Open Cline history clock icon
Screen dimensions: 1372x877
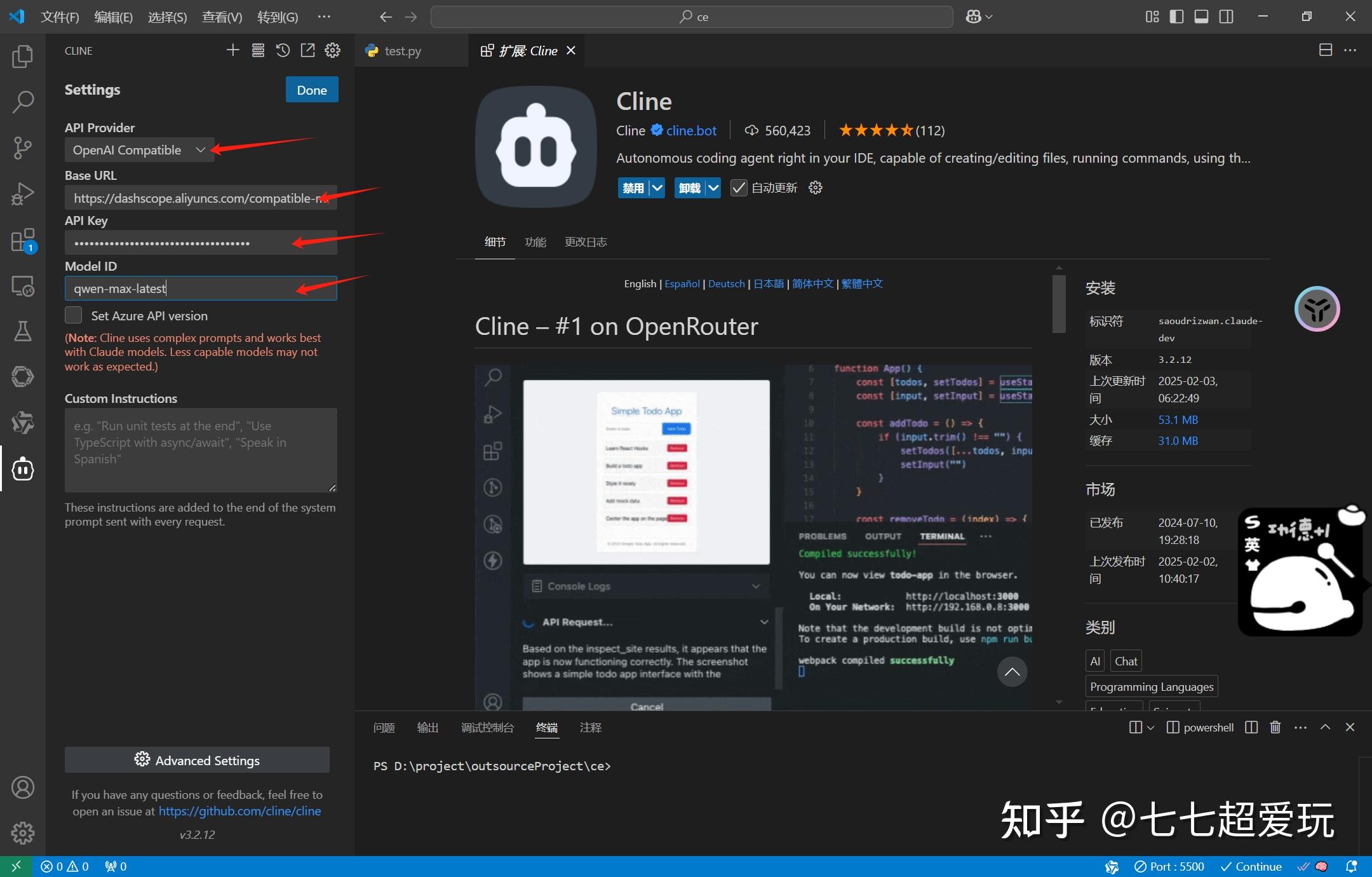coord(283,50)
